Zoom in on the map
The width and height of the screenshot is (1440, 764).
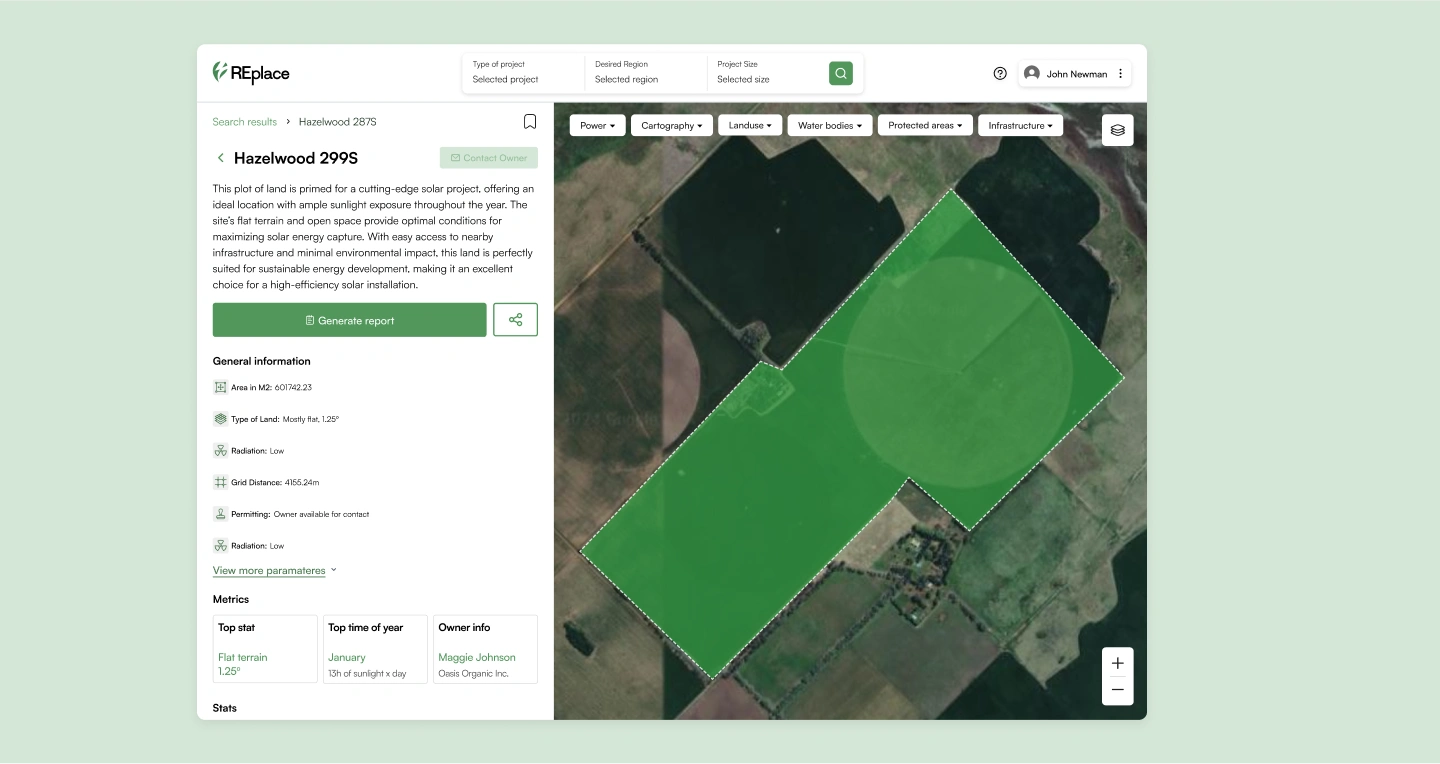(1117, 663)
